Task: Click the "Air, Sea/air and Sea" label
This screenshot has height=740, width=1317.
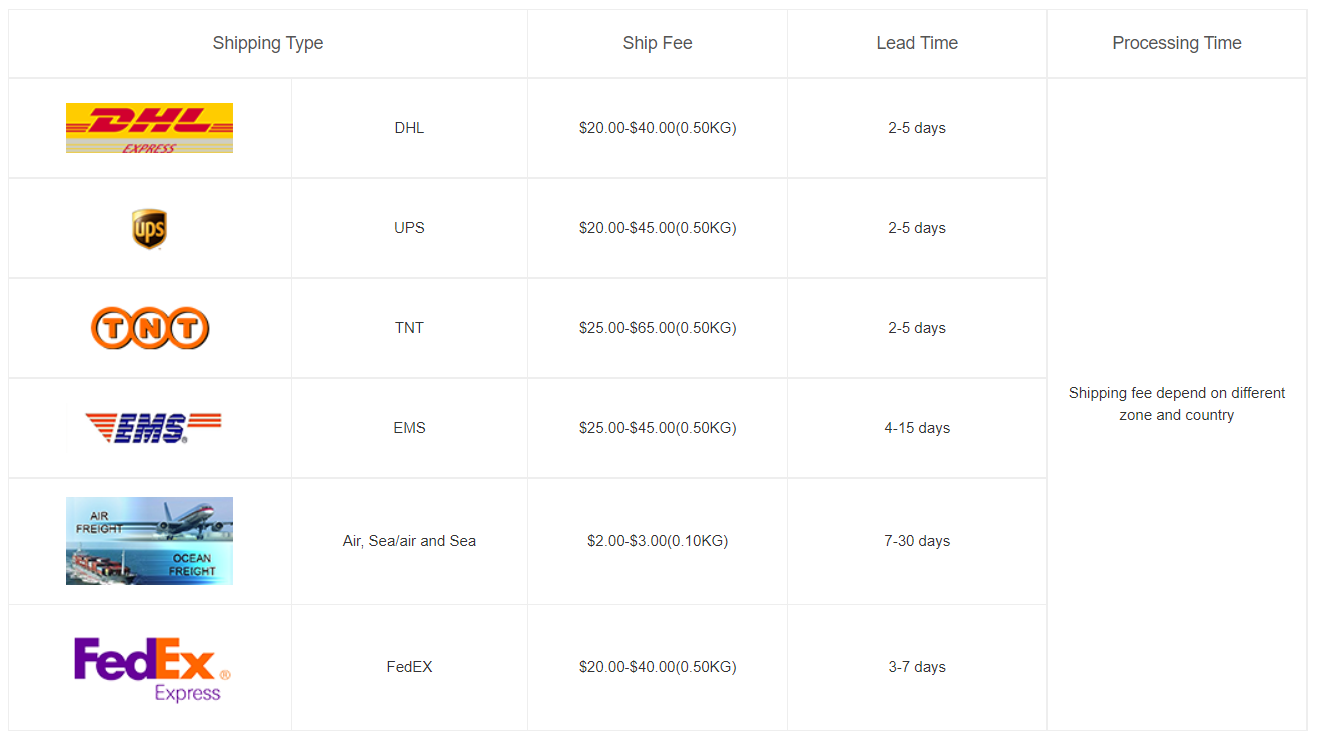Action: click(x=409, y=541)
